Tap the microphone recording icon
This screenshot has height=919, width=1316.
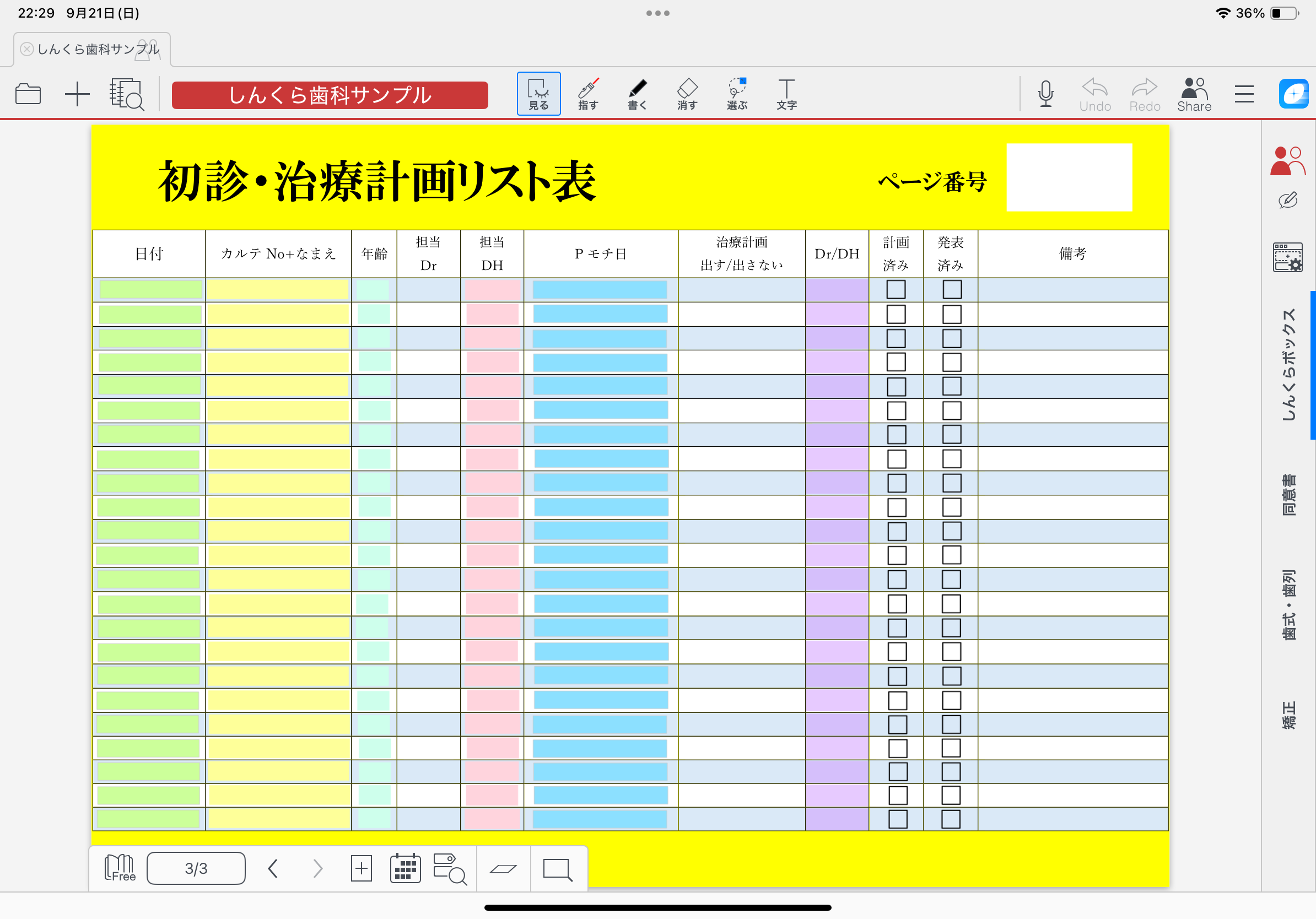pyautogui.click(x=1045, y=94)
